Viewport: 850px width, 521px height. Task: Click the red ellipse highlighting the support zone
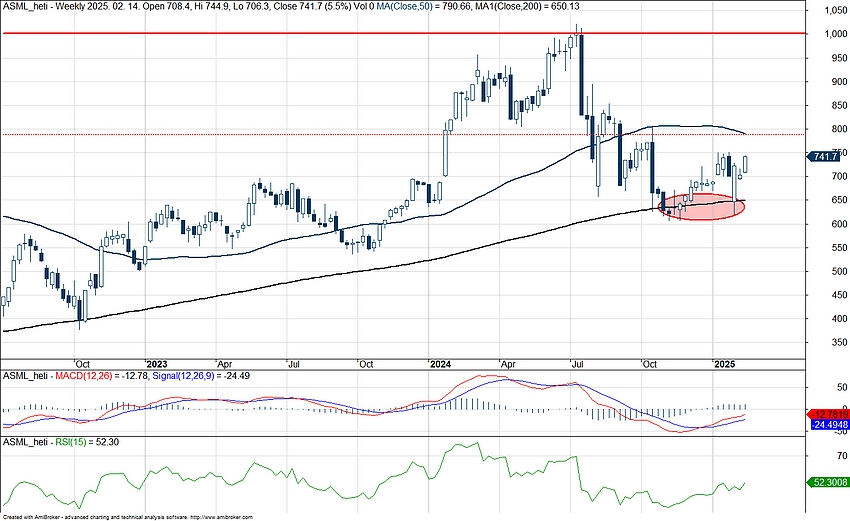coord(702,207)
